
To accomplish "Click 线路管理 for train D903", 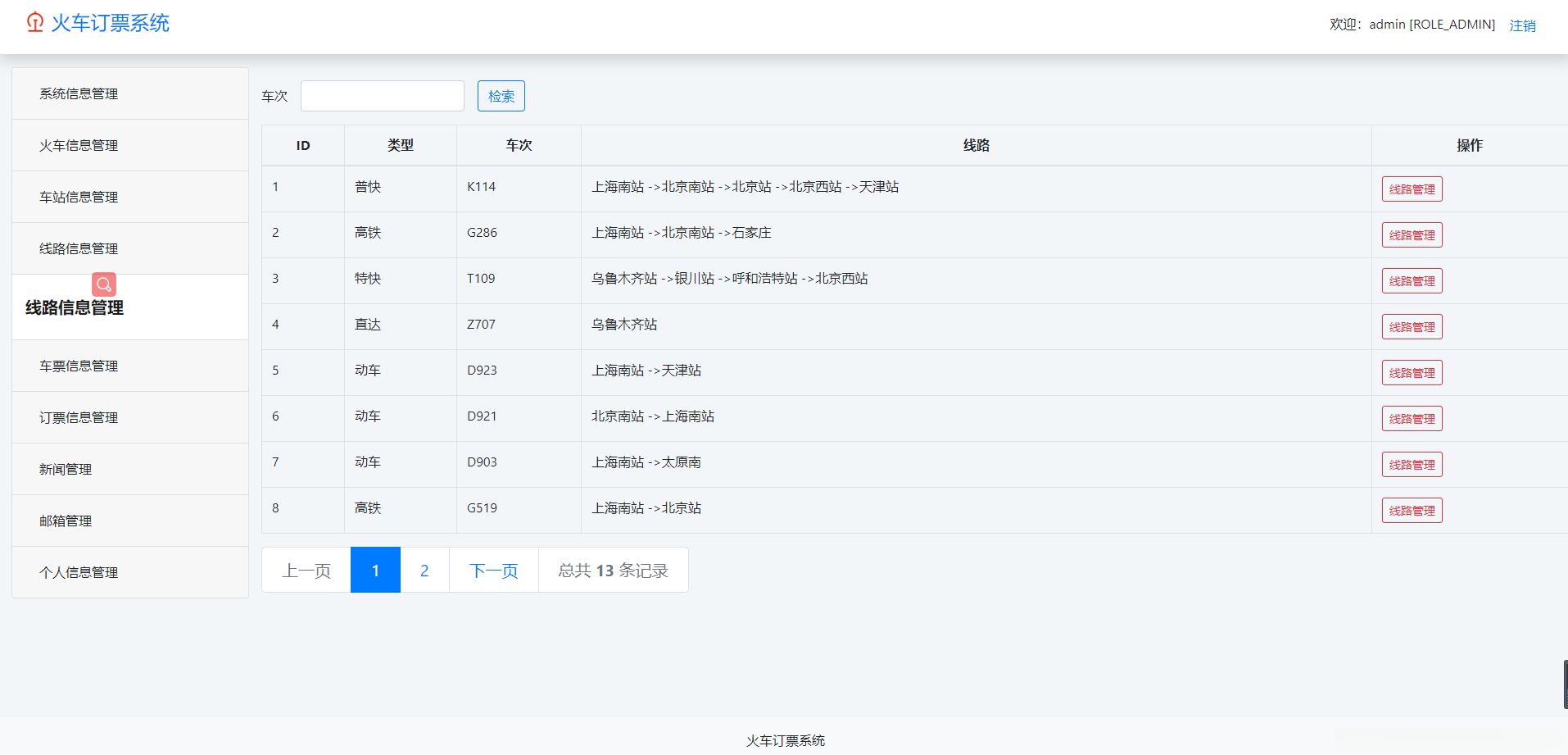I will point(1412,464).
